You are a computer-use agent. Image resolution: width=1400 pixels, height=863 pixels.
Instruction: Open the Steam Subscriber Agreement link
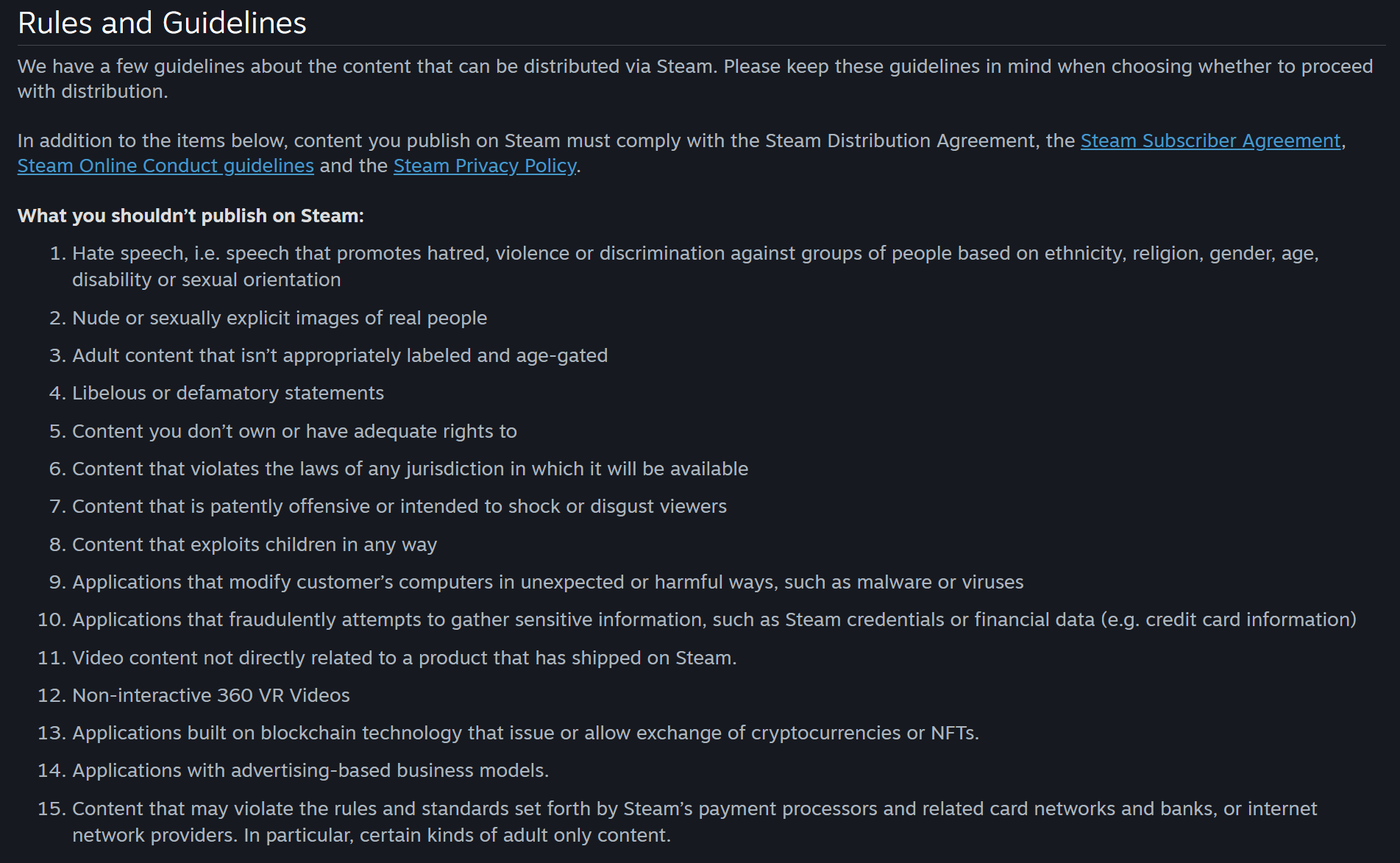pyautogui.click(x=1210, y=141)
